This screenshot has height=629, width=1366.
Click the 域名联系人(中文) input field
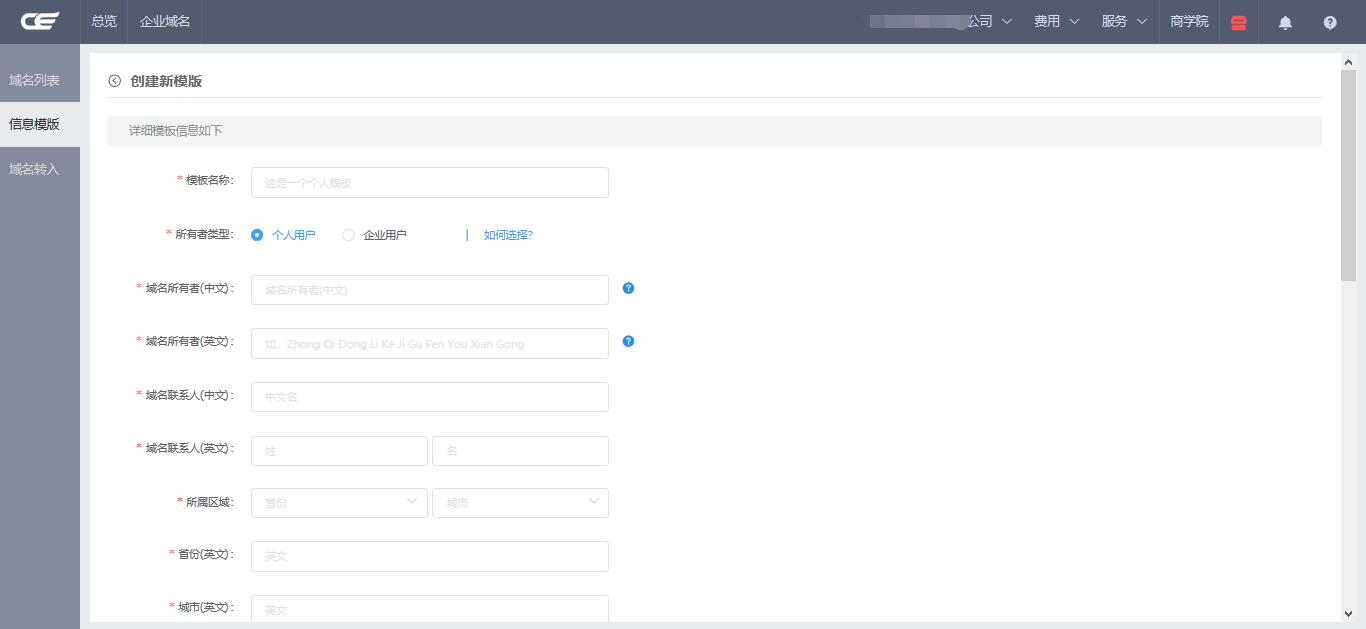tap(430, 397)
